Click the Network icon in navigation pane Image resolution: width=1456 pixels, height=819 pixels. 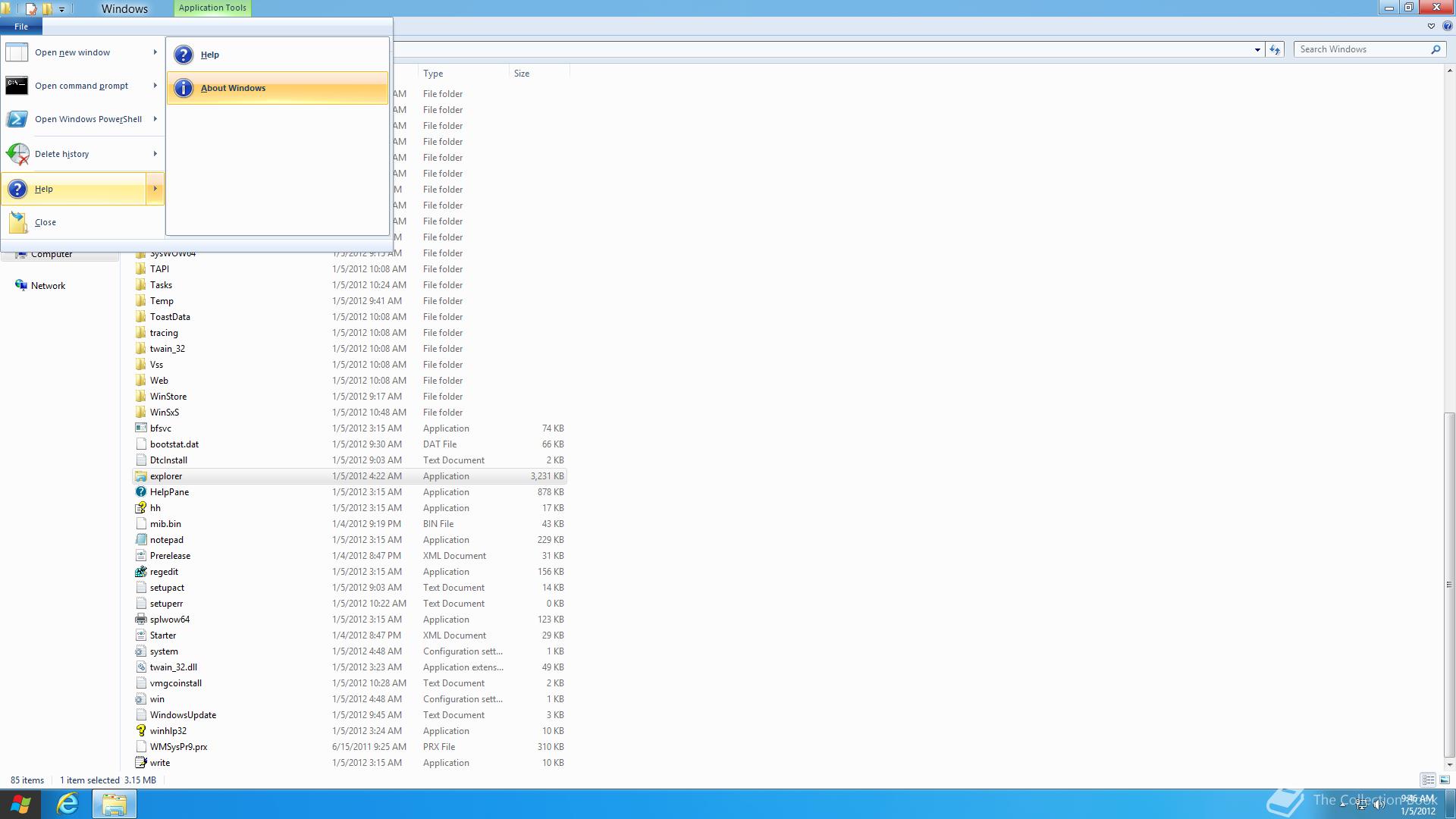[20, 285]
